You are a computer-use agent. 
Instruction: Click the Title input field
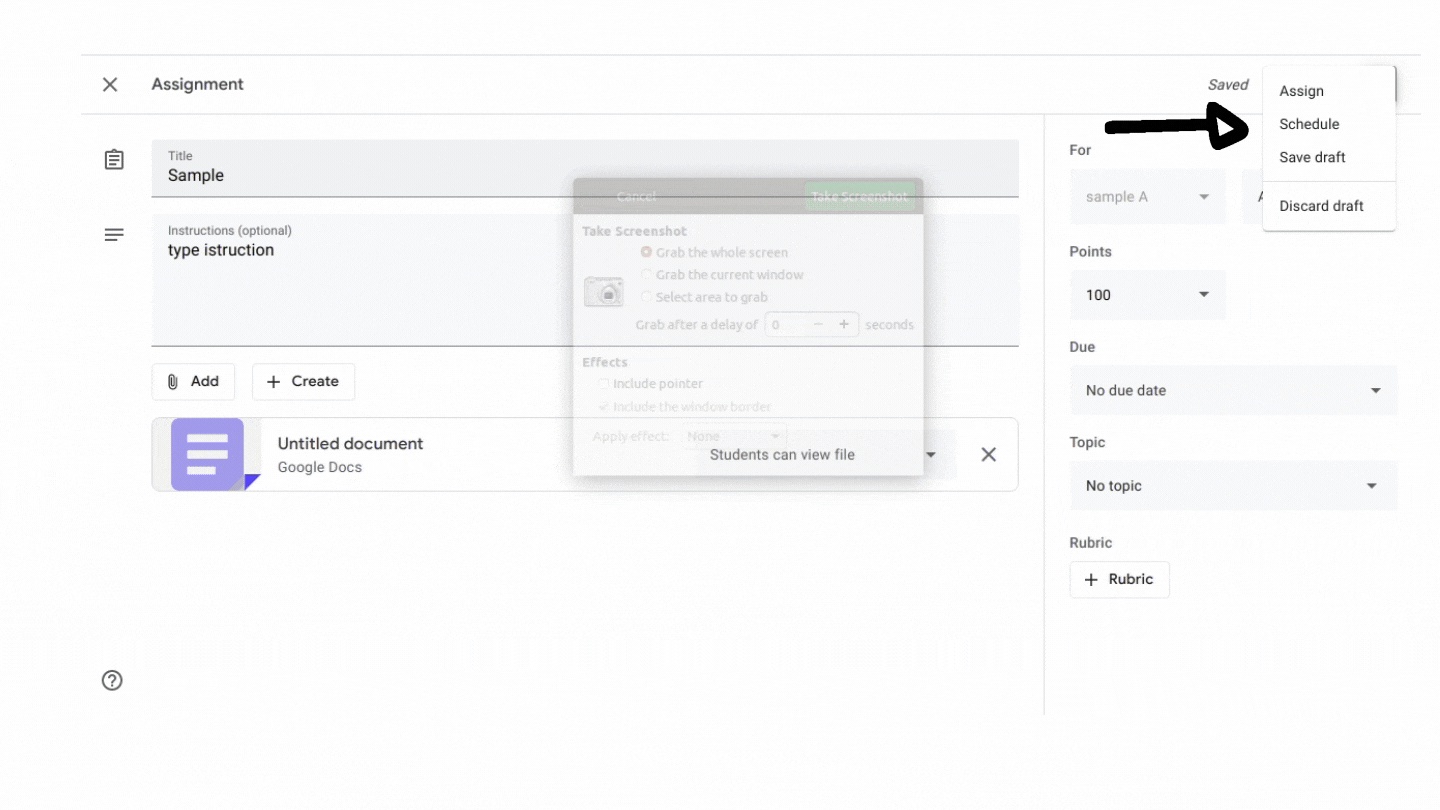[585, 168]
